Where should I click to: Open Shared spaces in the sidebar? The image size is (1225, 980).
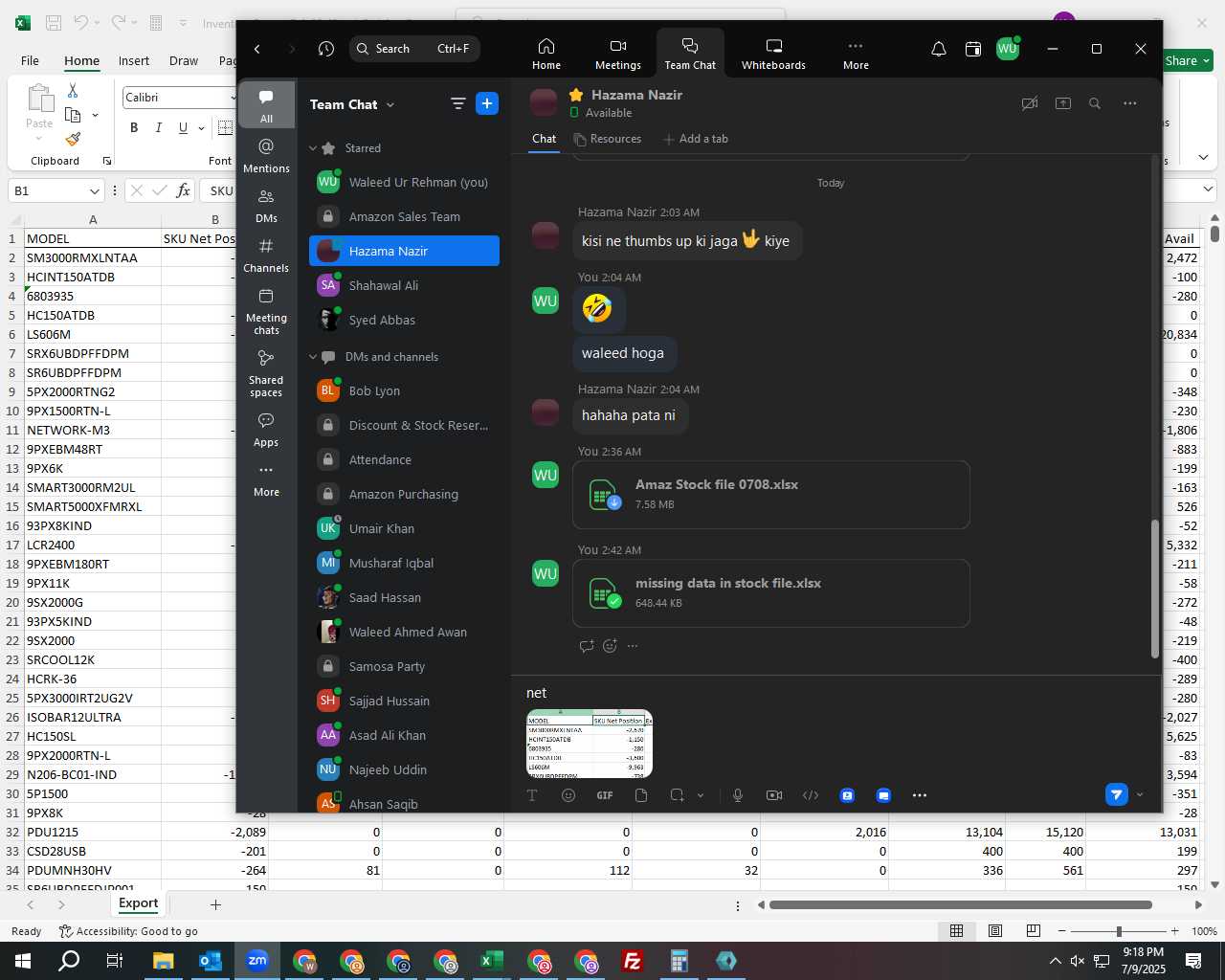266,373
